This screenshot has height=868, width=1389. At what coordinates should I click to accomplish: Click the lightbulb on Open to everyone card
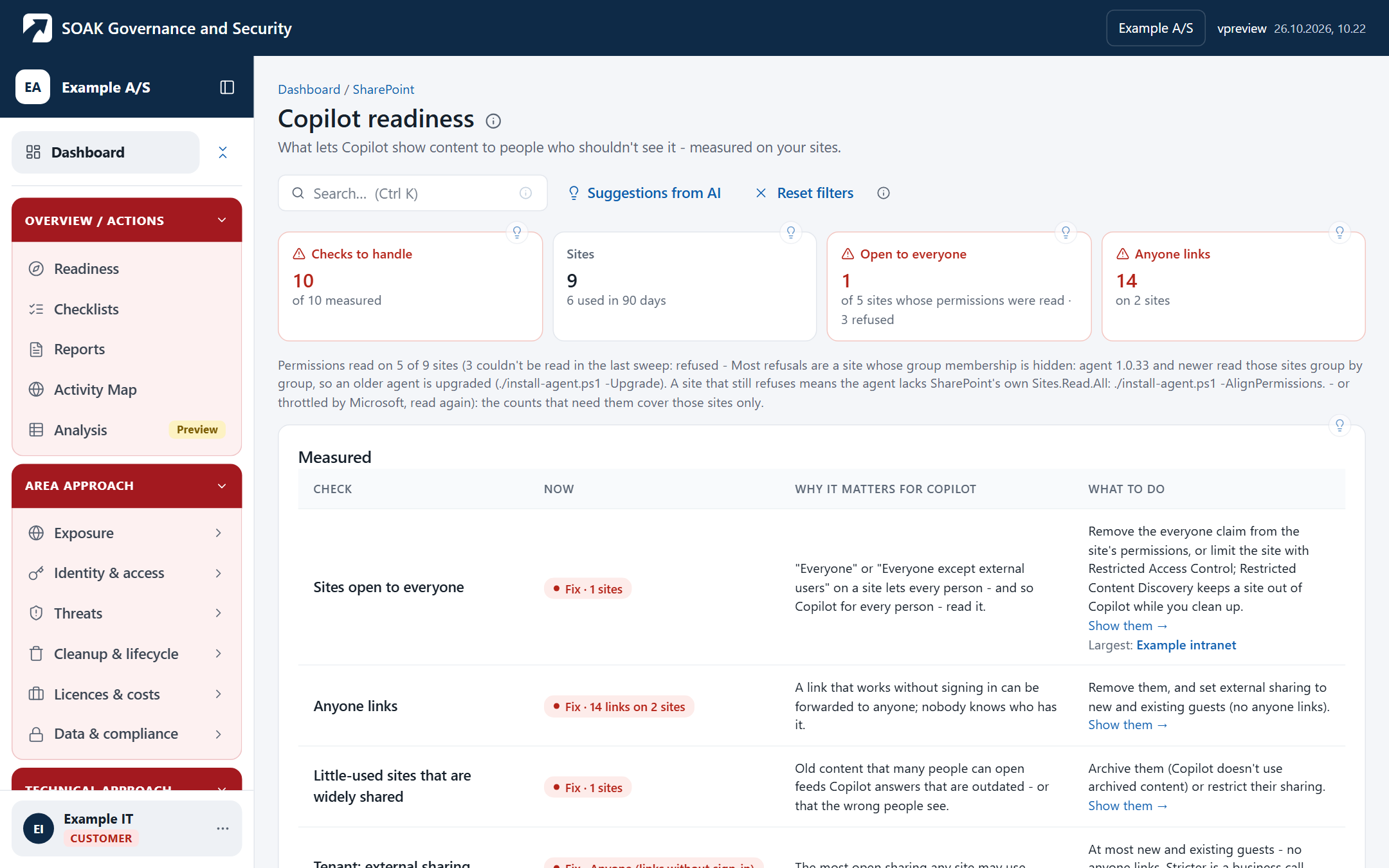click(1066, 233)
